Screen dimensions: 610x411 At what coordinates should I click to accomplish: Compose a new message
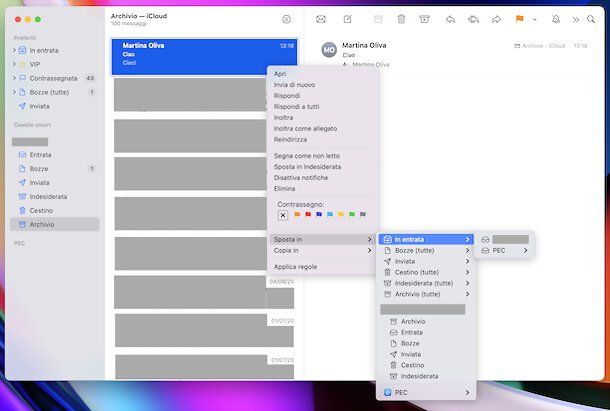tap(347, 19)
